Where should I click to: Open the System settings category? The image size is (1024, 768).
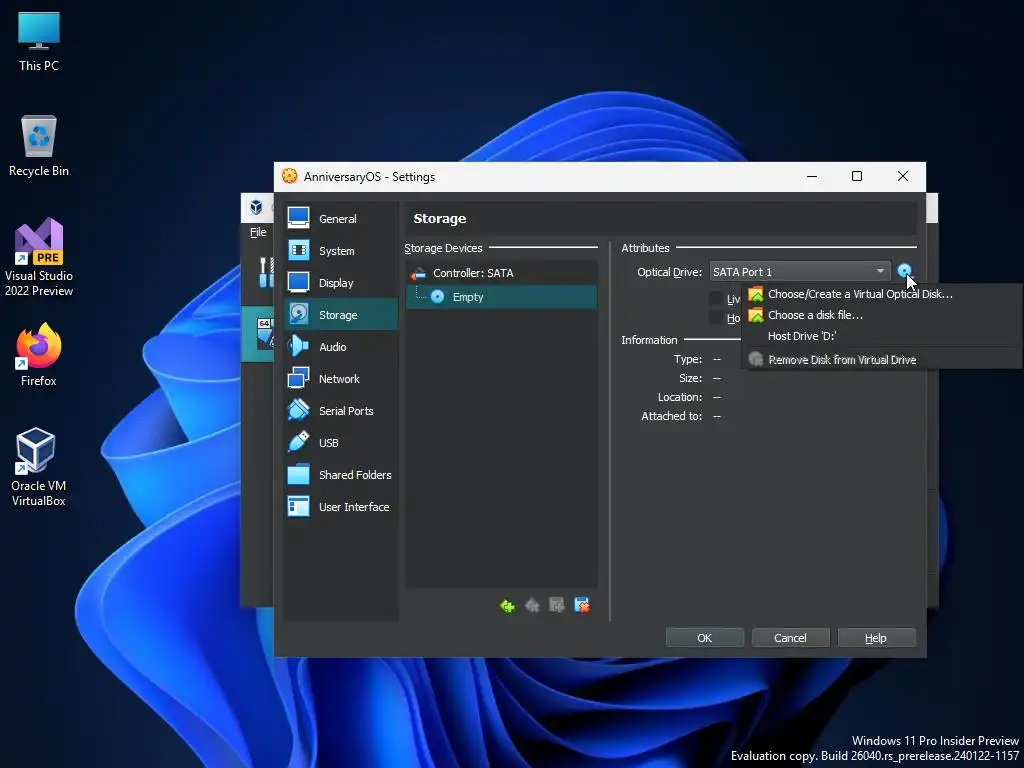(x=341, y=251)
